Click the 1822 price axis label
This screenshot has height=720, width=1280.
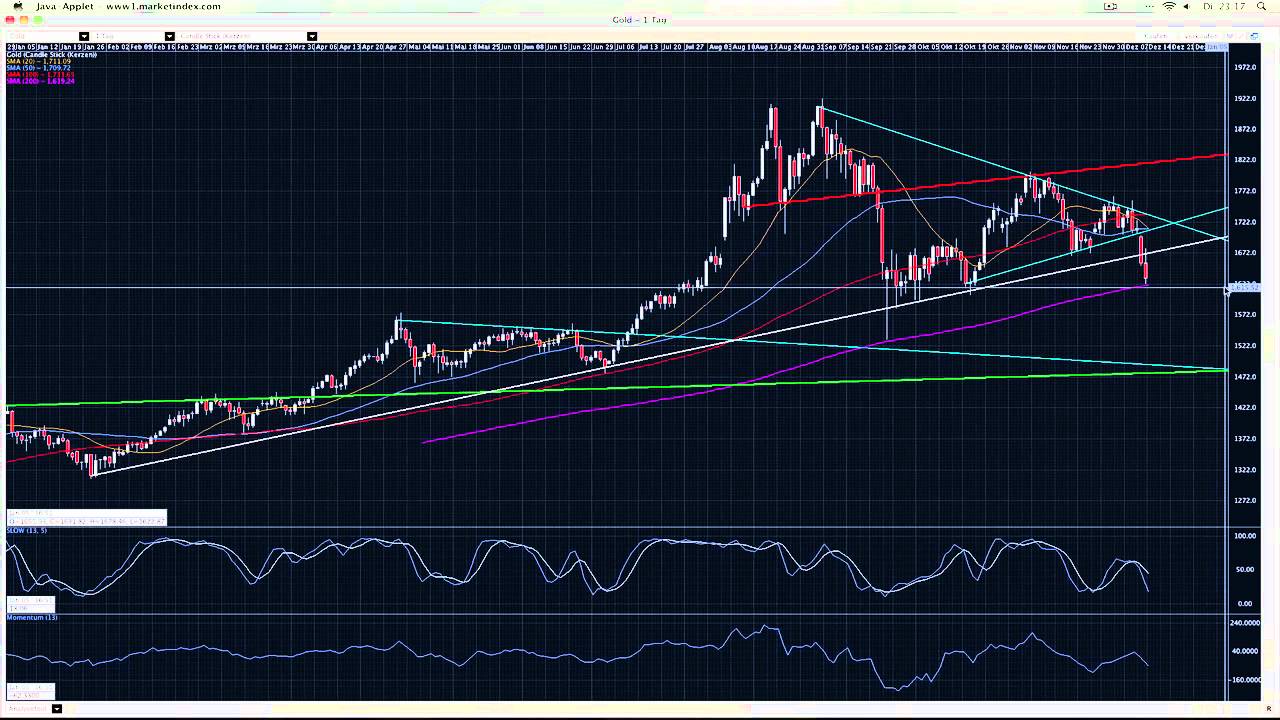click(1245, 160)
